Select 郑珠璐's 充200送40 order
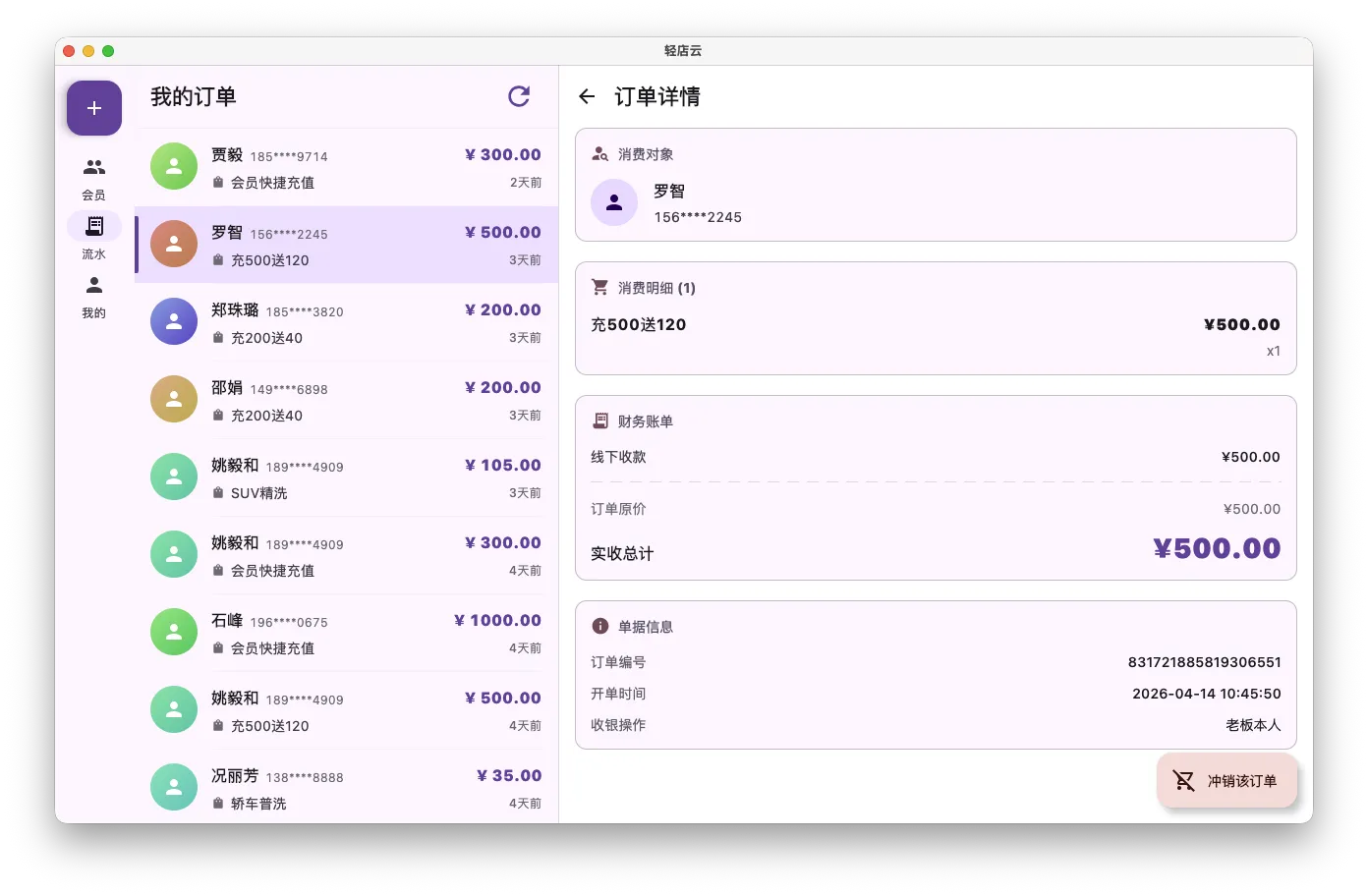Screen dimensions: 1368x896 click(x=346, y=322)
